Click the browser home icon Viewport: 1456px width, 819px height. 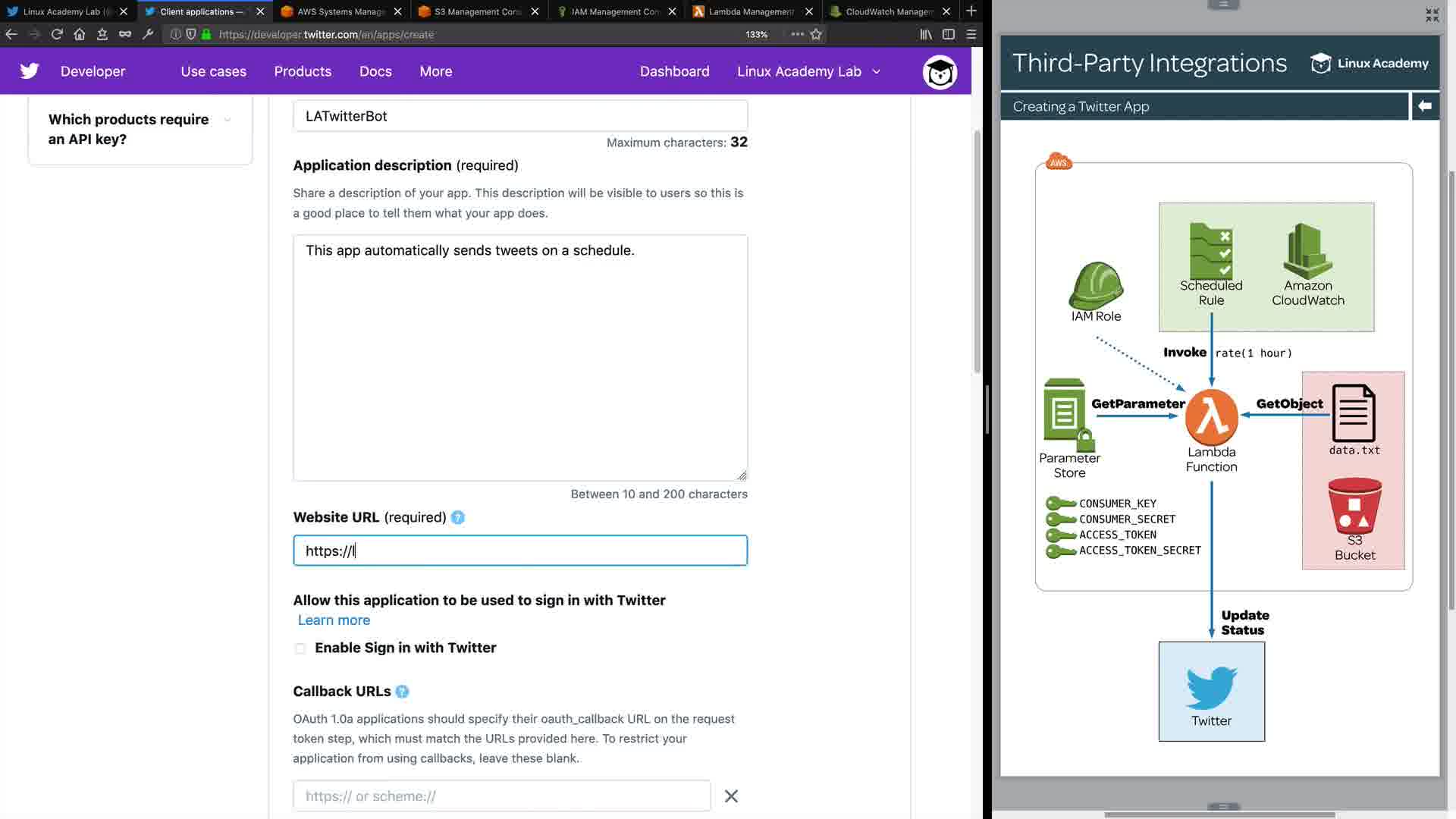coord(80,34)
